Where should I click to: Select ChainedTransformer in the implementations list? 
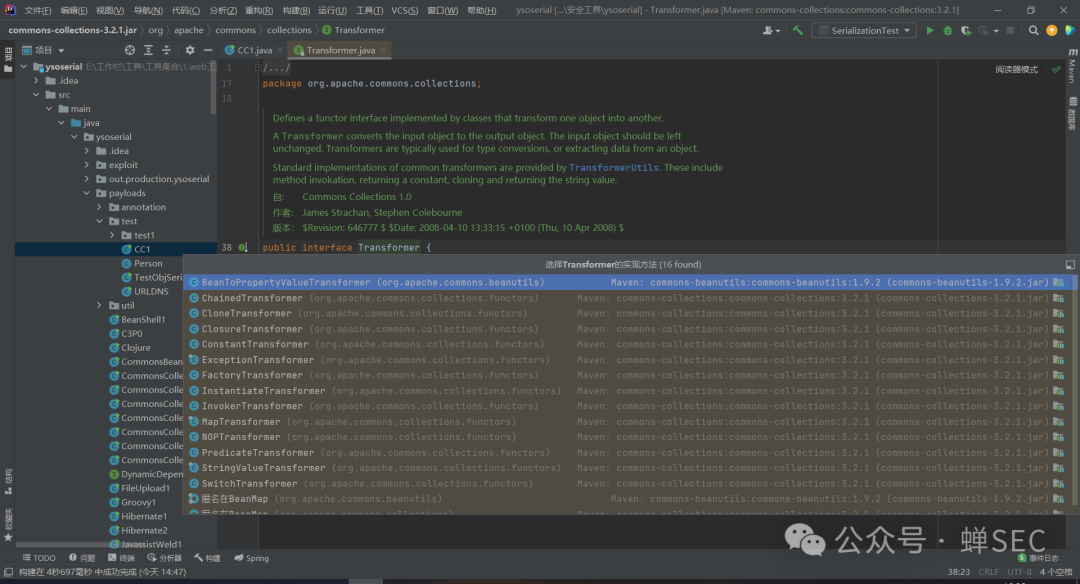pyautogui.click(x=252, y=298)
